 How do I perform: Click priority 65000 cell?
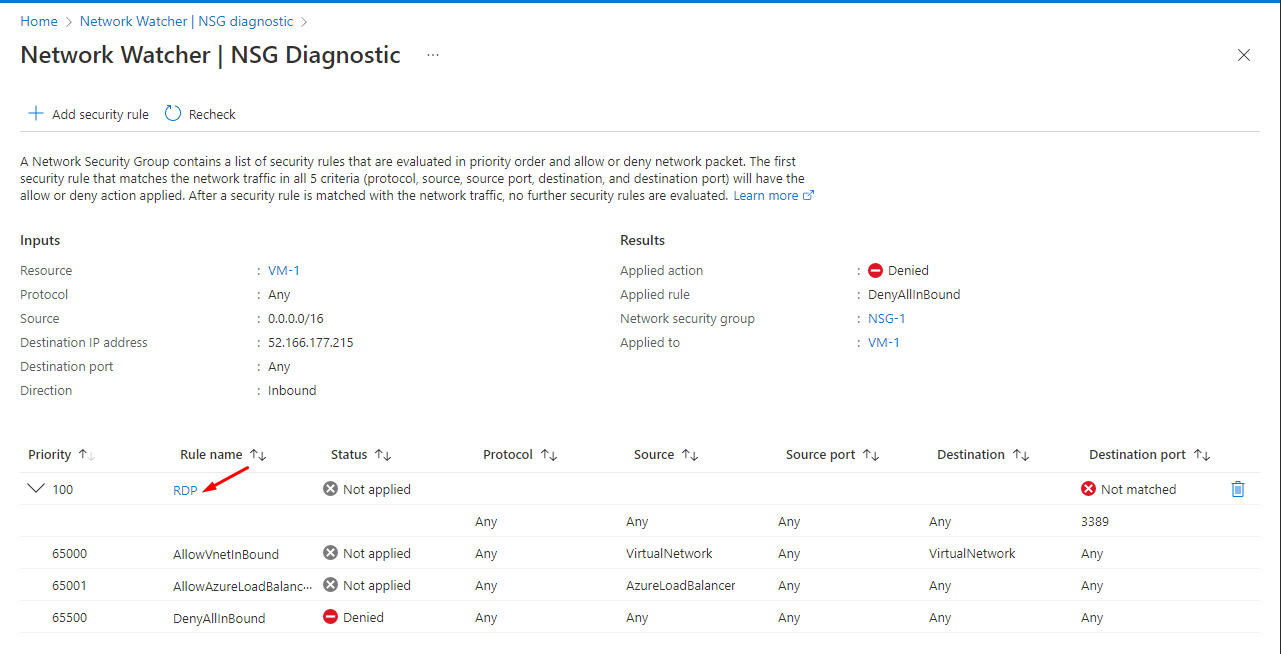pyautogui.click(x=70, y=553)
